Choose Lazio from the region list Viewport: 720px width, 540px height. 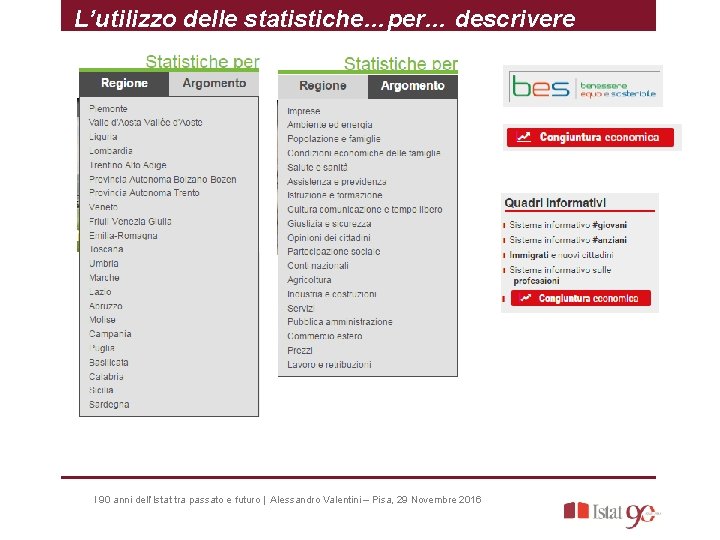100,292
